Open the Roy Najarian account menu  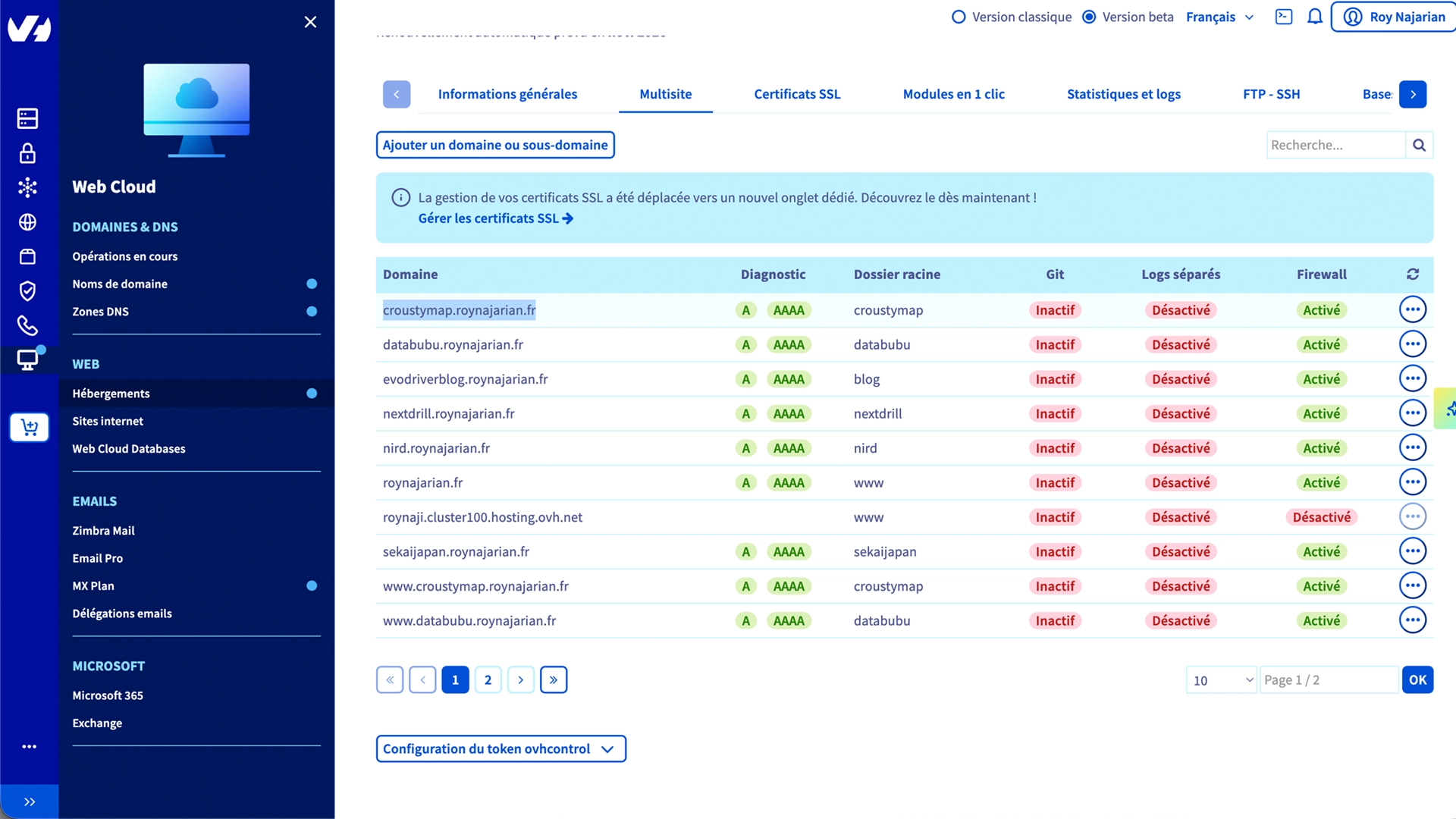coord(1394,17)
